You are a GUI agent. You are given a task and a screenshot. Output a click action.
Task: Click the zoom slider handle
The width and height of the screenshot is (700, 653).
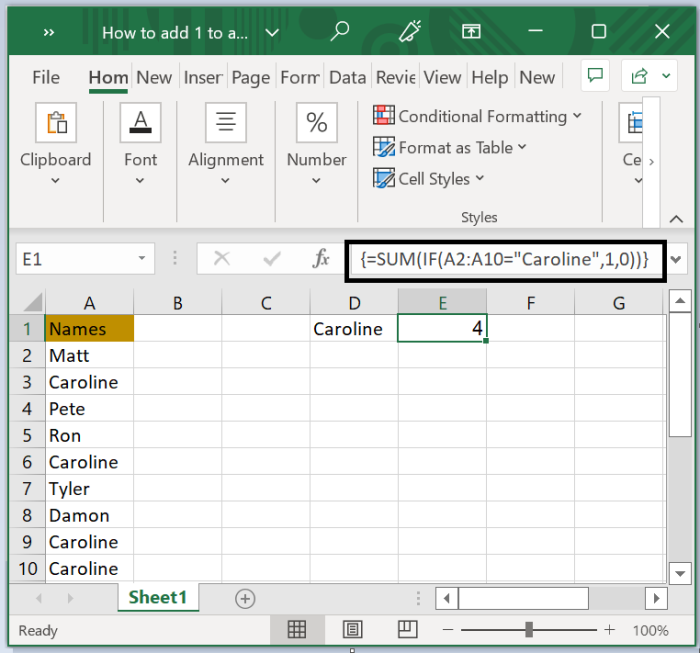529,630
